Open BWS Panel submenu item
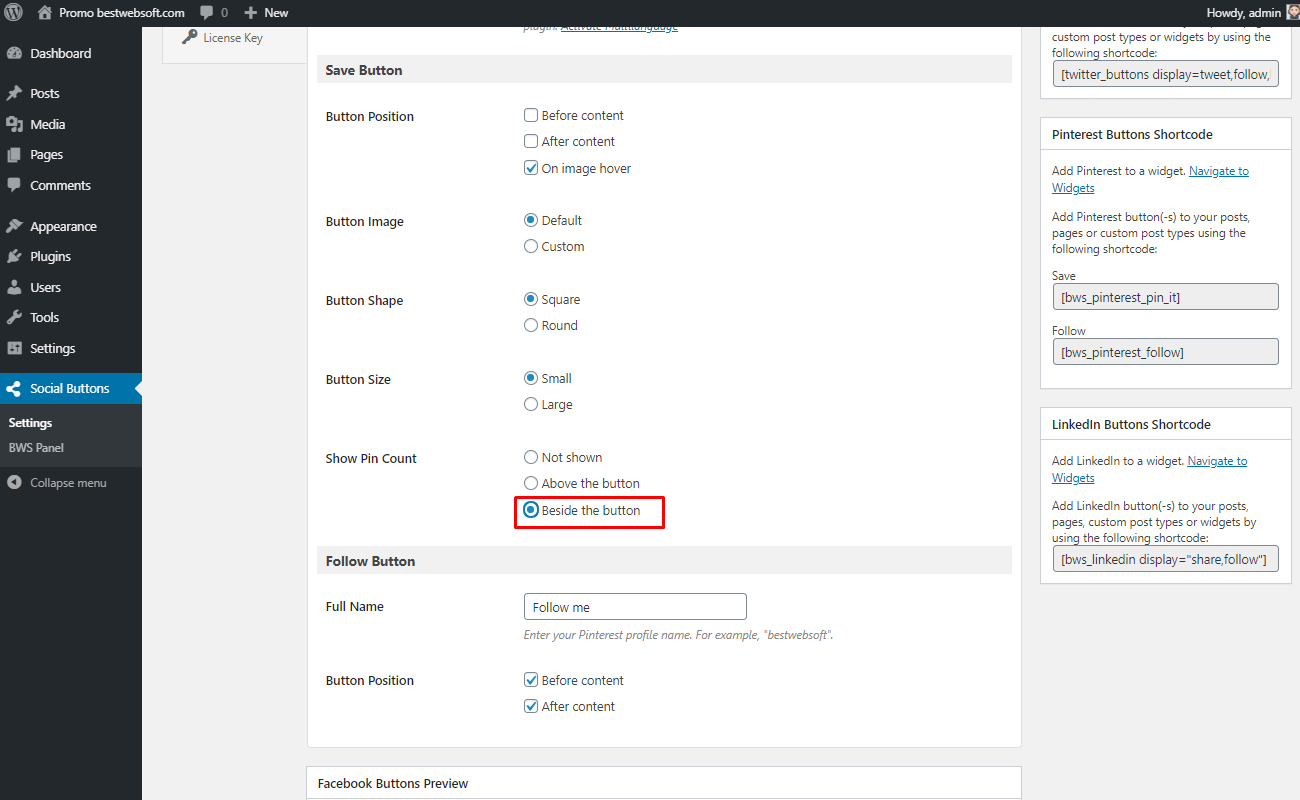The height and width of the screenshot is (800, 1300). pyautogui.click(x=36, y=448)
